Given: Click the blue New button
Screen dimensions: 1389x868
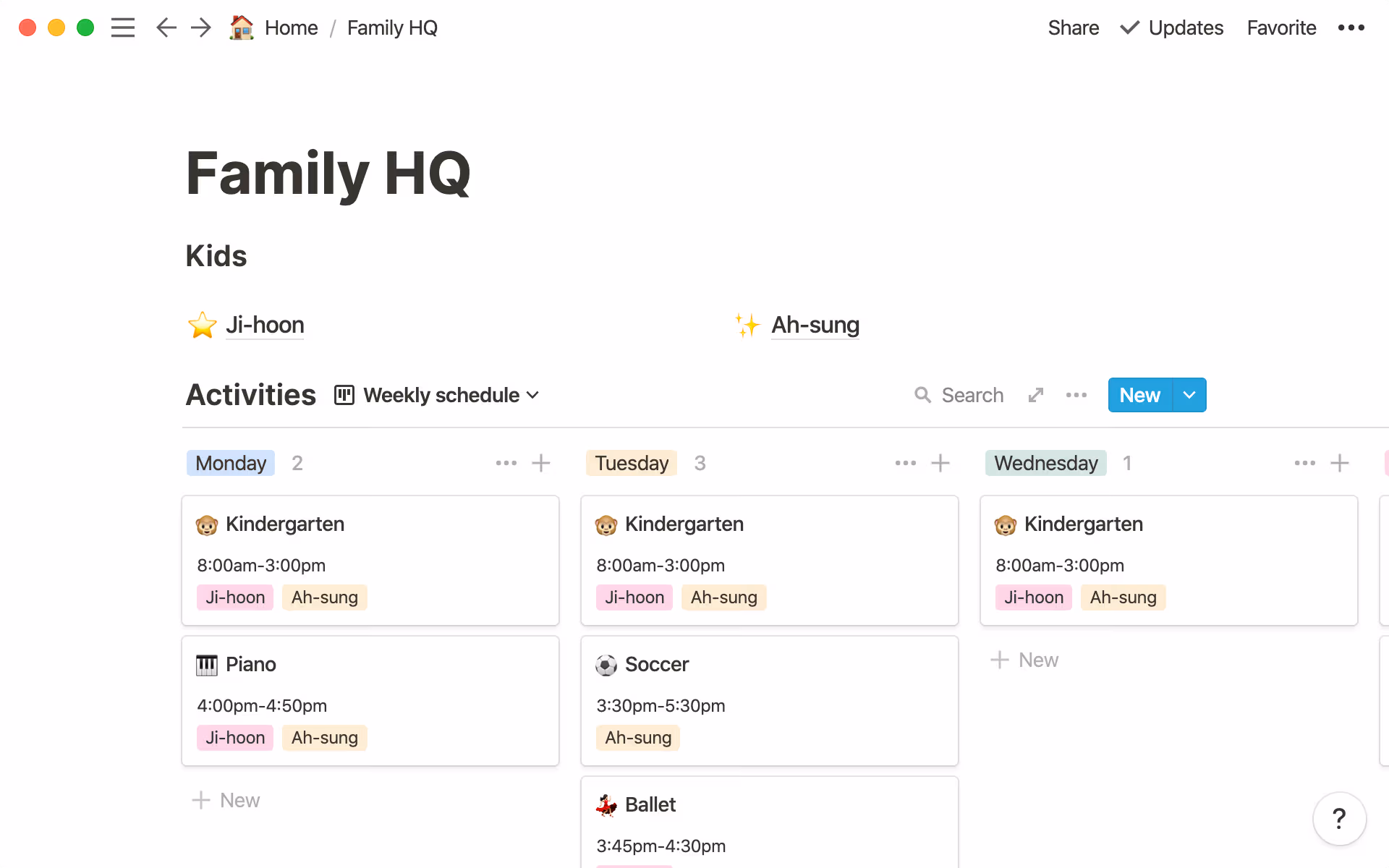Looking at the screenshot, I should 1139,395.
